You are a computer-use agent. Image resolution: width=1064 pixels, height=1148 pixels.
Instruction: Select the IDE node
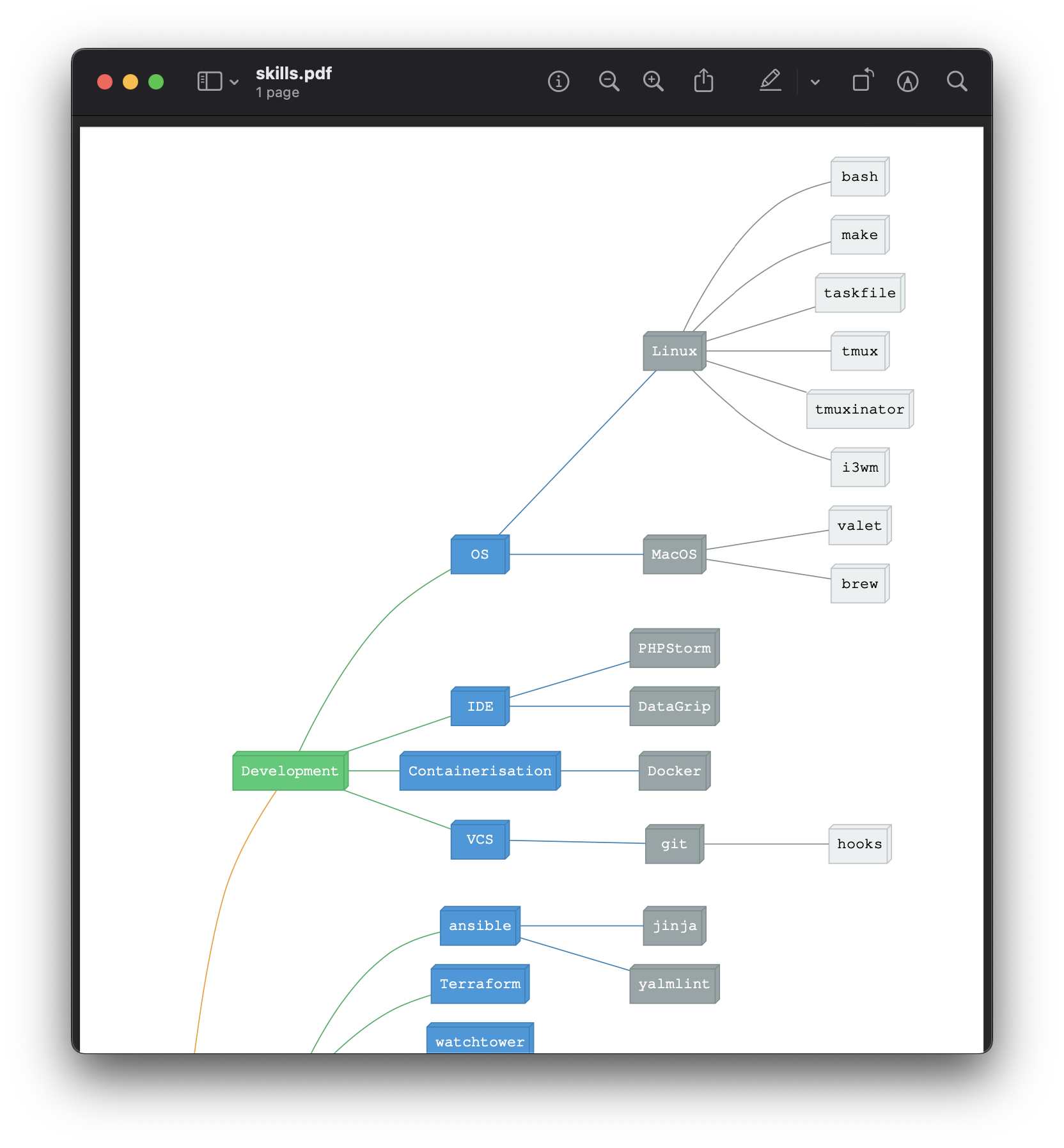tap(480, 706)
